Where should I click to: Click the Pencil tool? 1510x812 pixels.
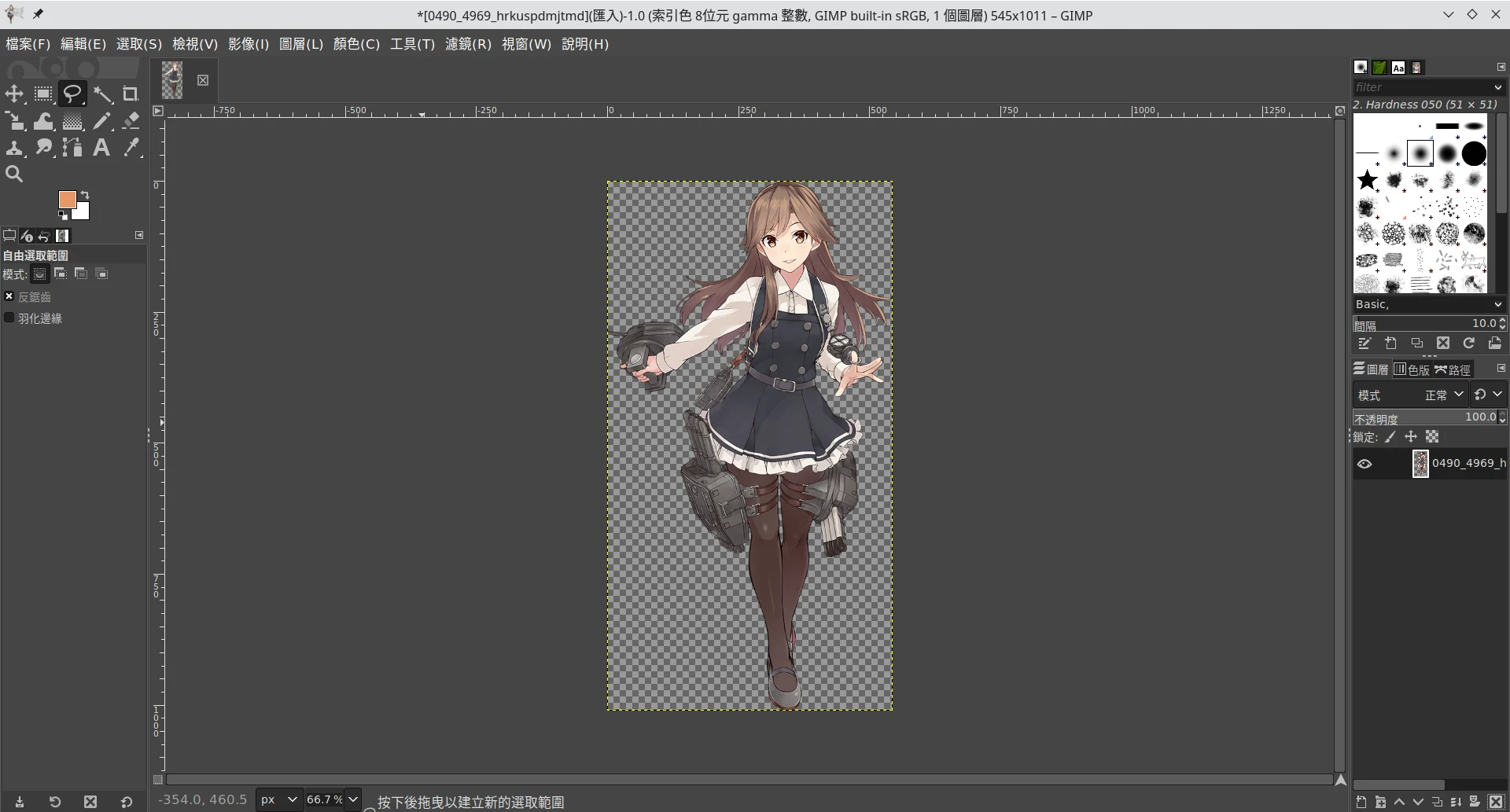tap(102, 121)
